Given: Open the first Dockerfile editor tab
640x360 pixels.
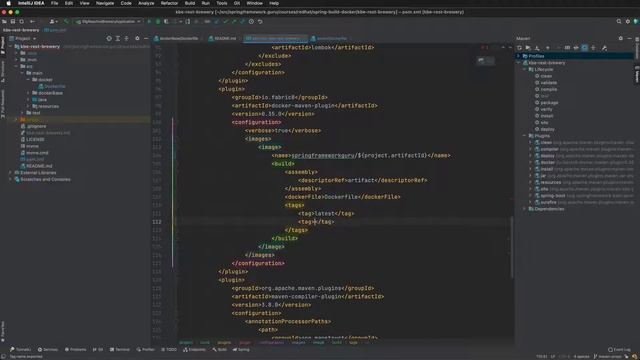Looking at the screenshot, I should (x=176, y=38).
